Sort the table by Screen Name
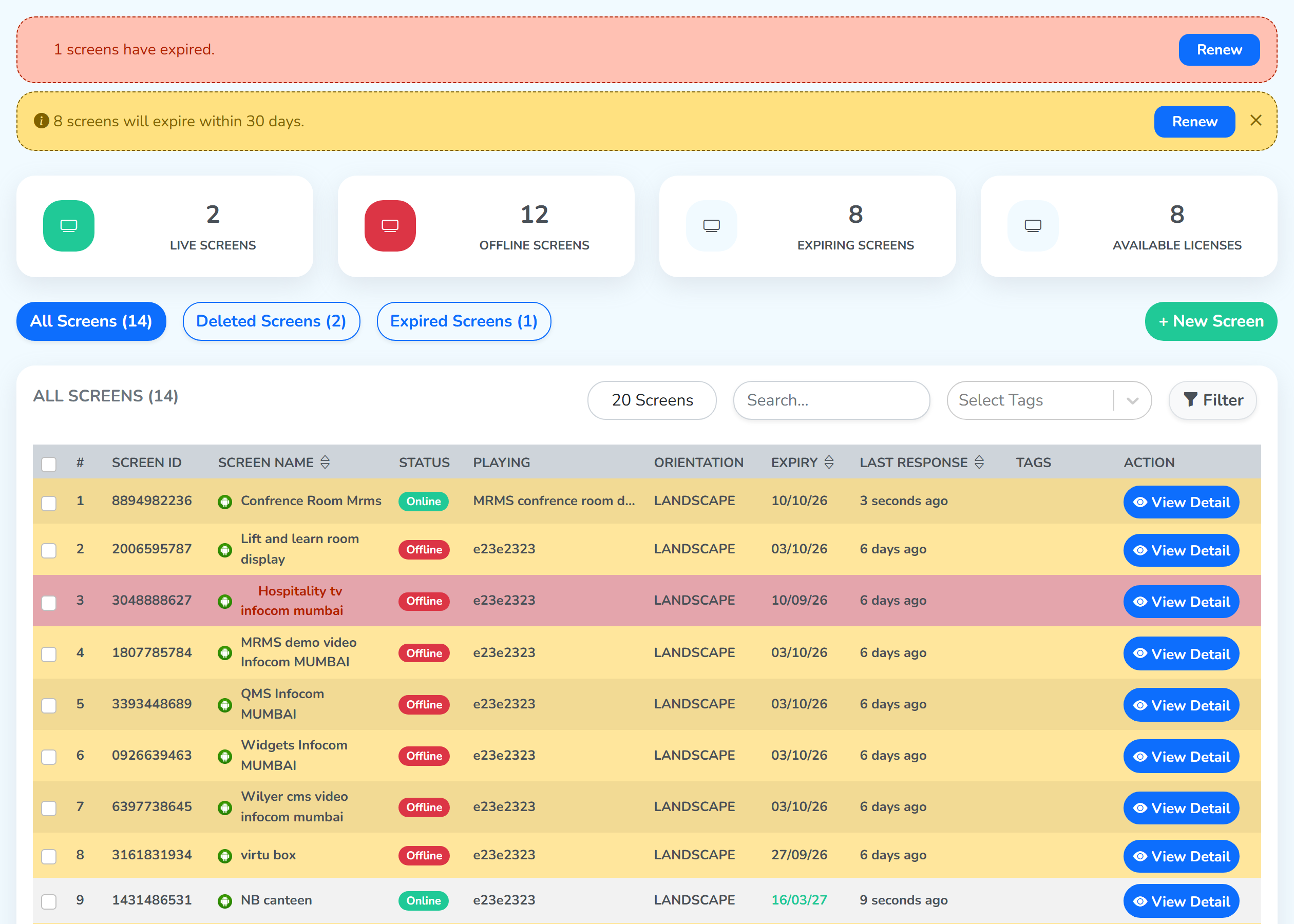 click(325, 462)
